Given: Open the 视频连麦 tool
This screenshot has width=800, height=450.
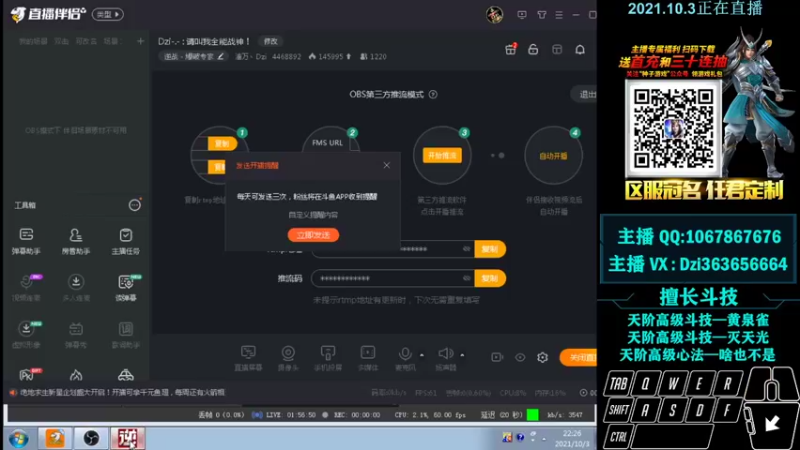Looking at the screenshot, I should pos(26,287).
